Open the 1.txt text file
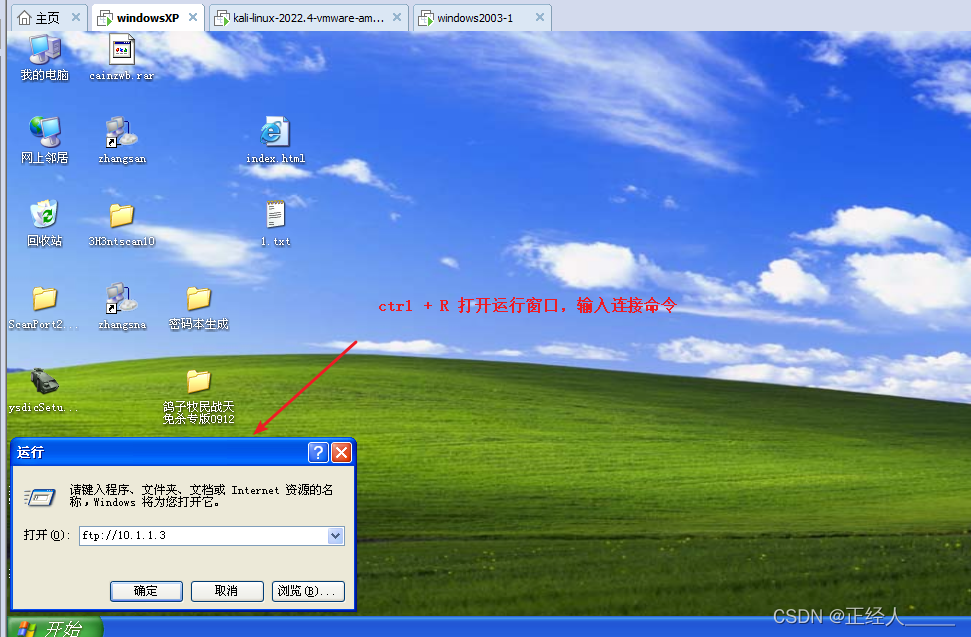 [x=273, y=214]
